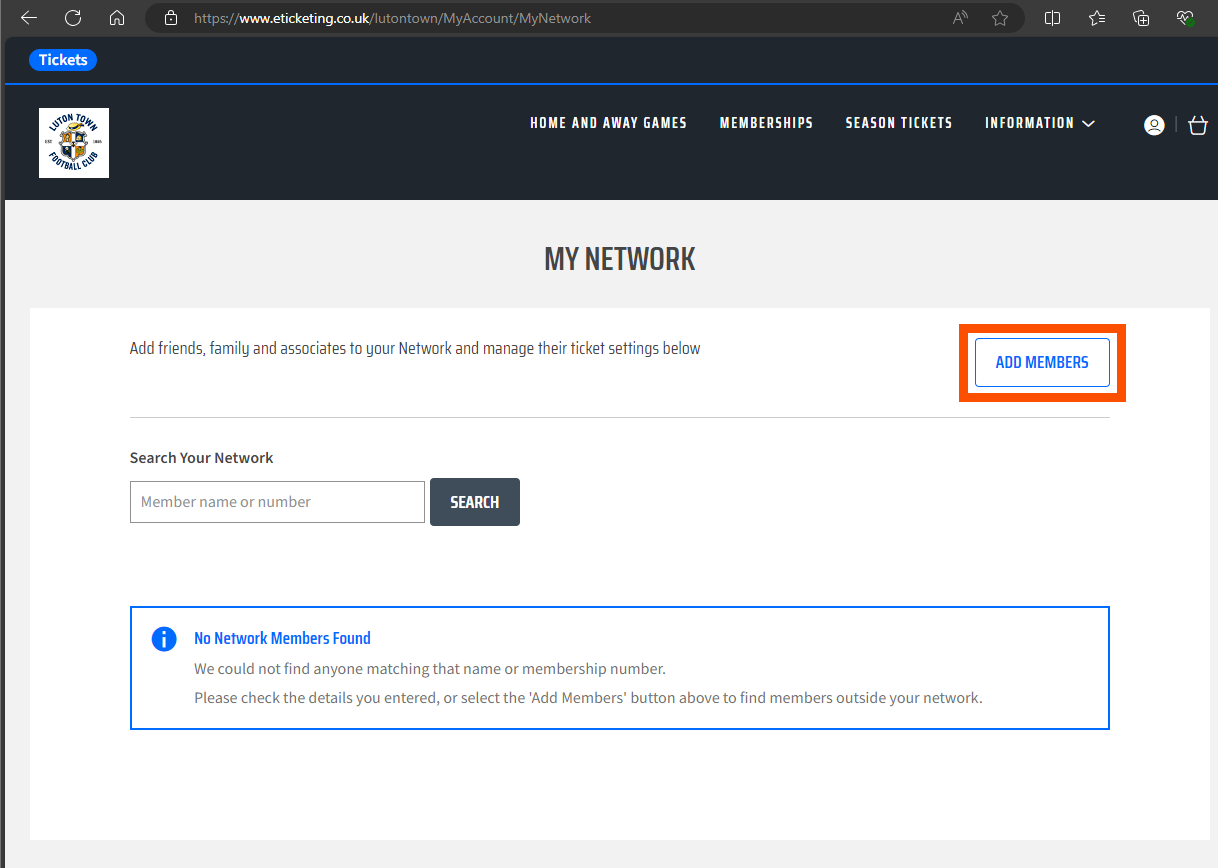Open the Memberships page
The width and height of the screenshot is (1218, 868).
766,123
